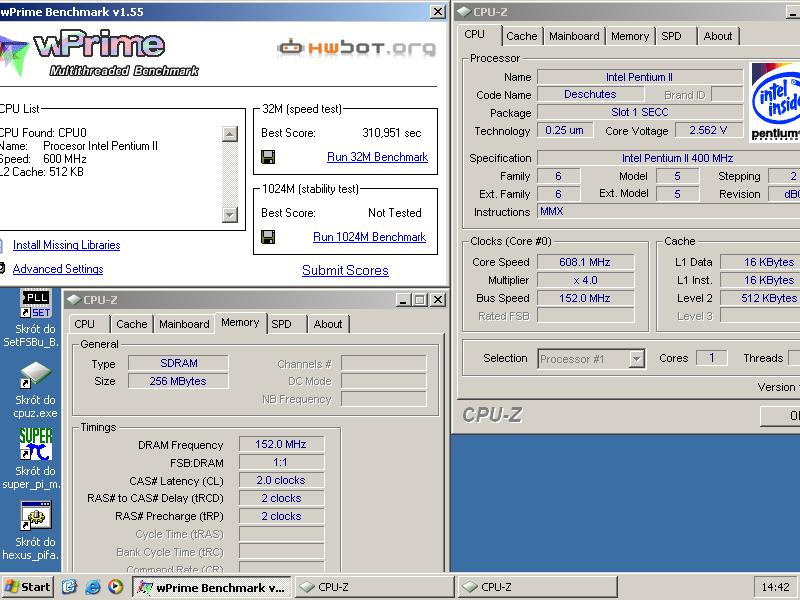Switch to Cache tab in lower CPU-Z window
Screen dimensions: 800x600
[132, 324]
